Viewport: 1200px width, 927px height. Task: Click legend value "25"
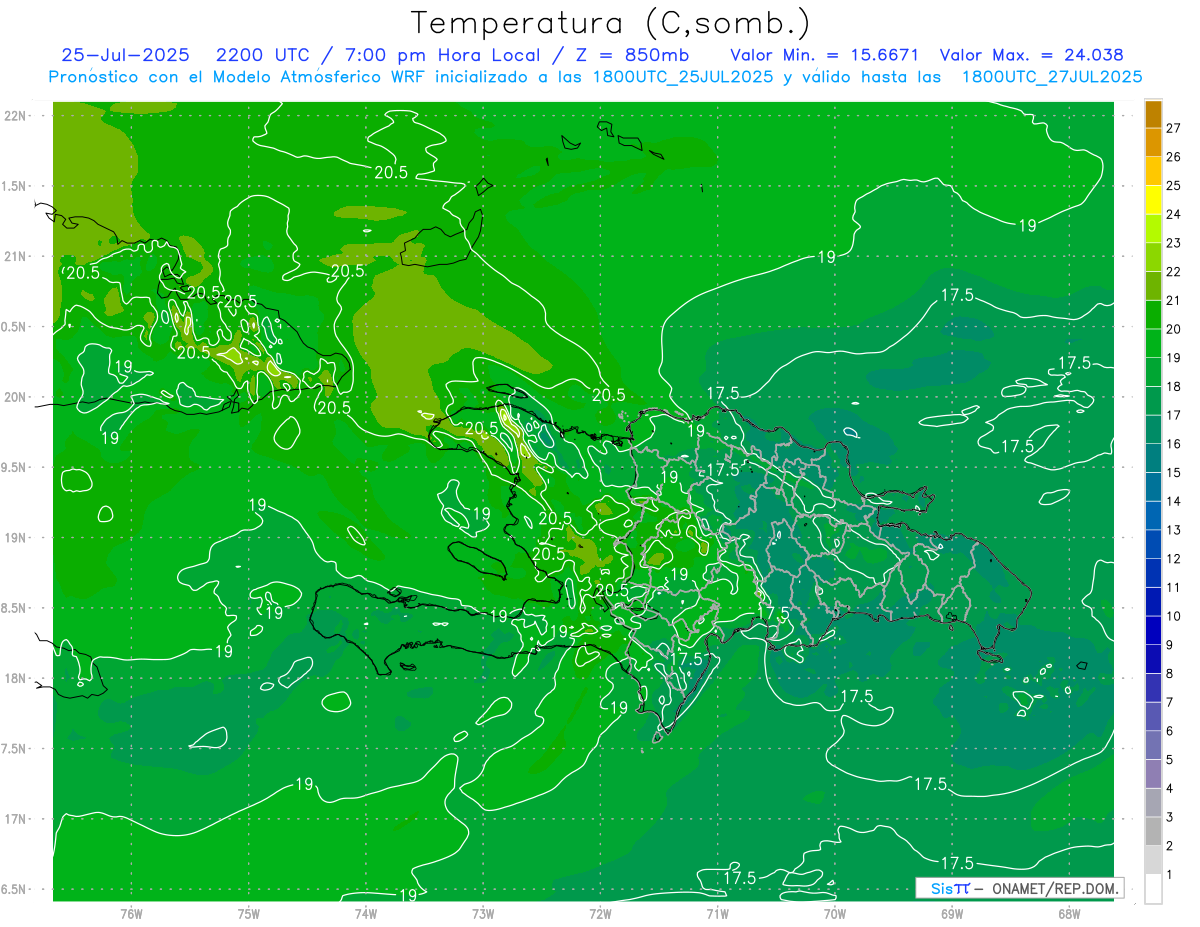(1173, 186)
